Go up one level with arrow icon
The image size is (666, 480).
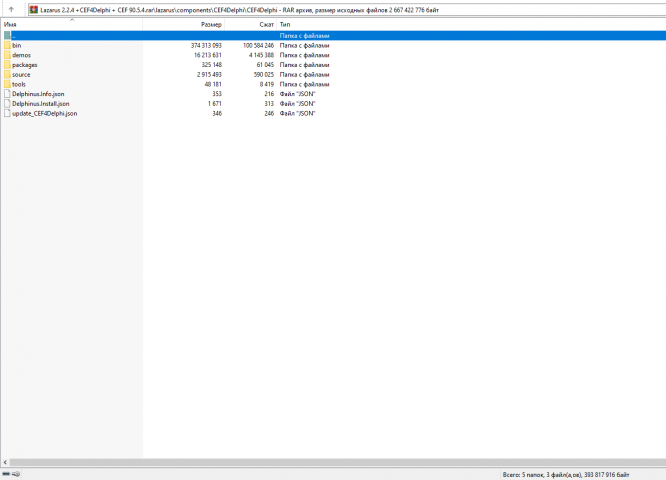click(11, 9)
